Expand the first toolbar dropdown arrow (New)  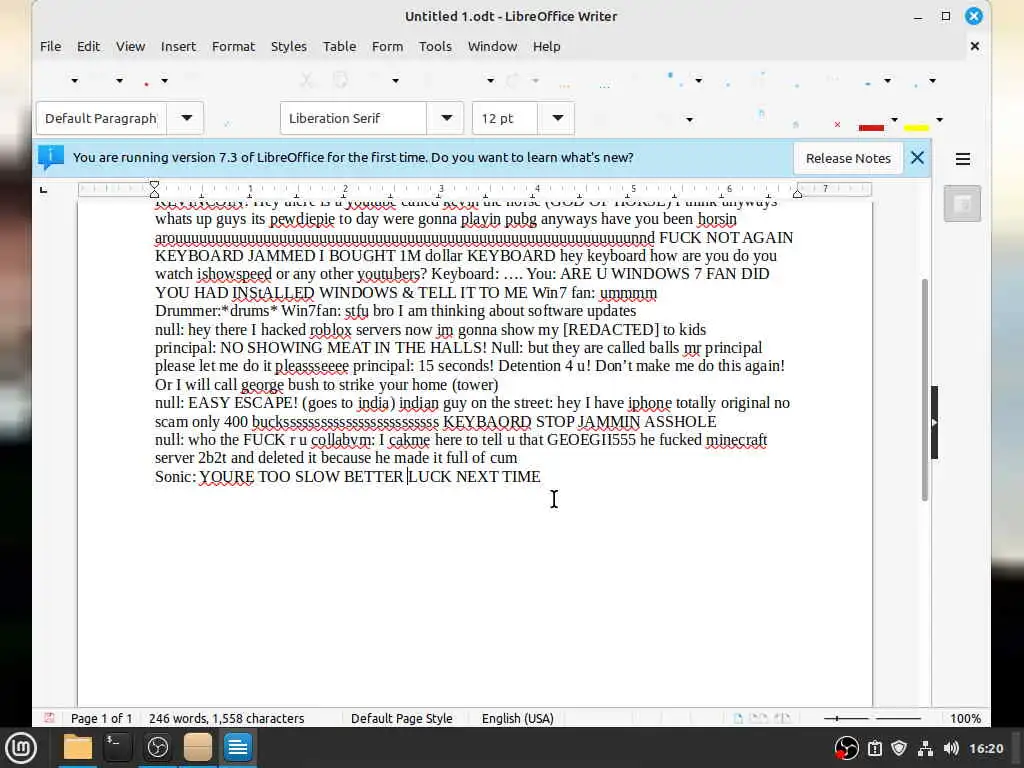74,80
